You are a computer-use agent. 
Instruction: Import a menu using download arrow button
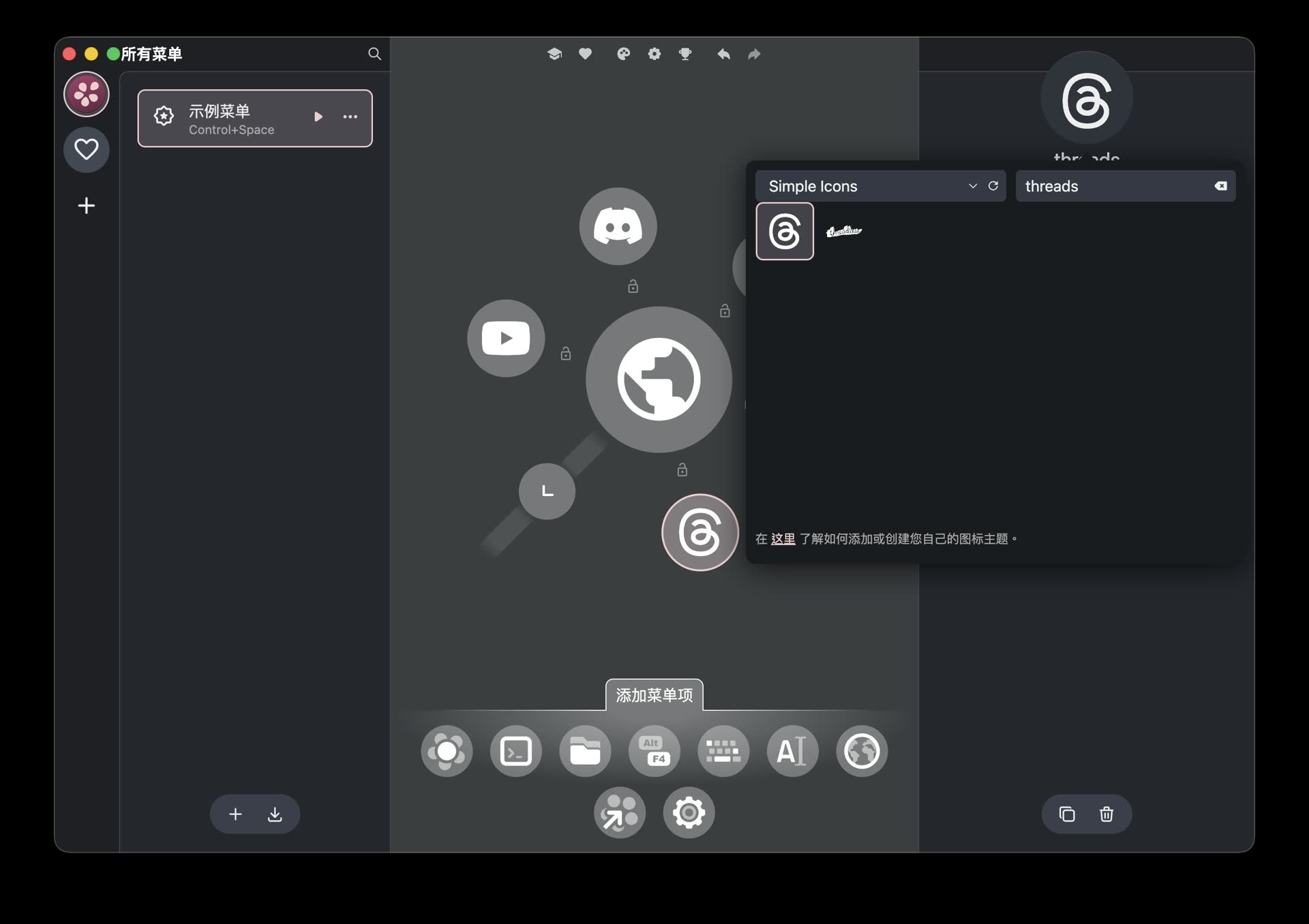(275, 814)
